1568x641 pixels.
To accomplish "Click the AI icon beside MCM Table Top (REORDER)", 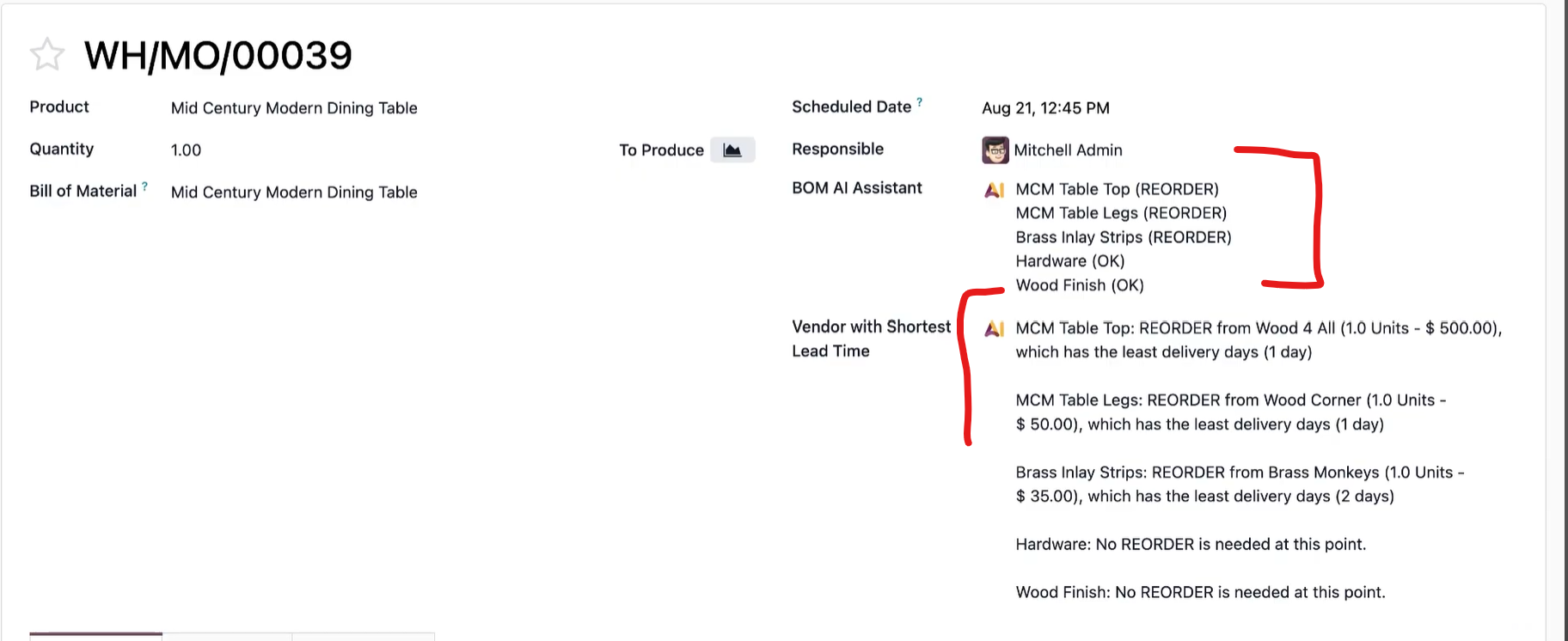I will tap(995, 190).
